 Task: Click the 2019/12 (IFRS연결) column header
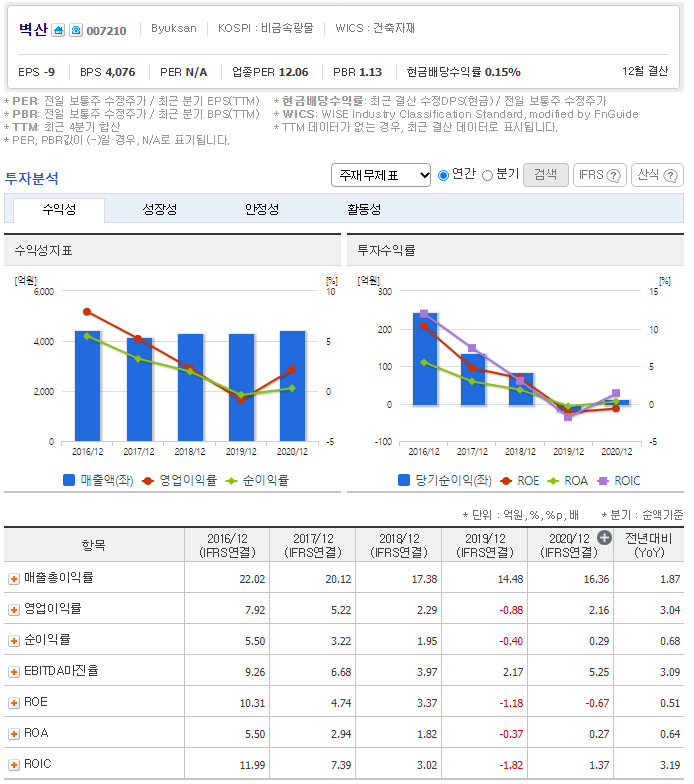(x=485, y=546)
